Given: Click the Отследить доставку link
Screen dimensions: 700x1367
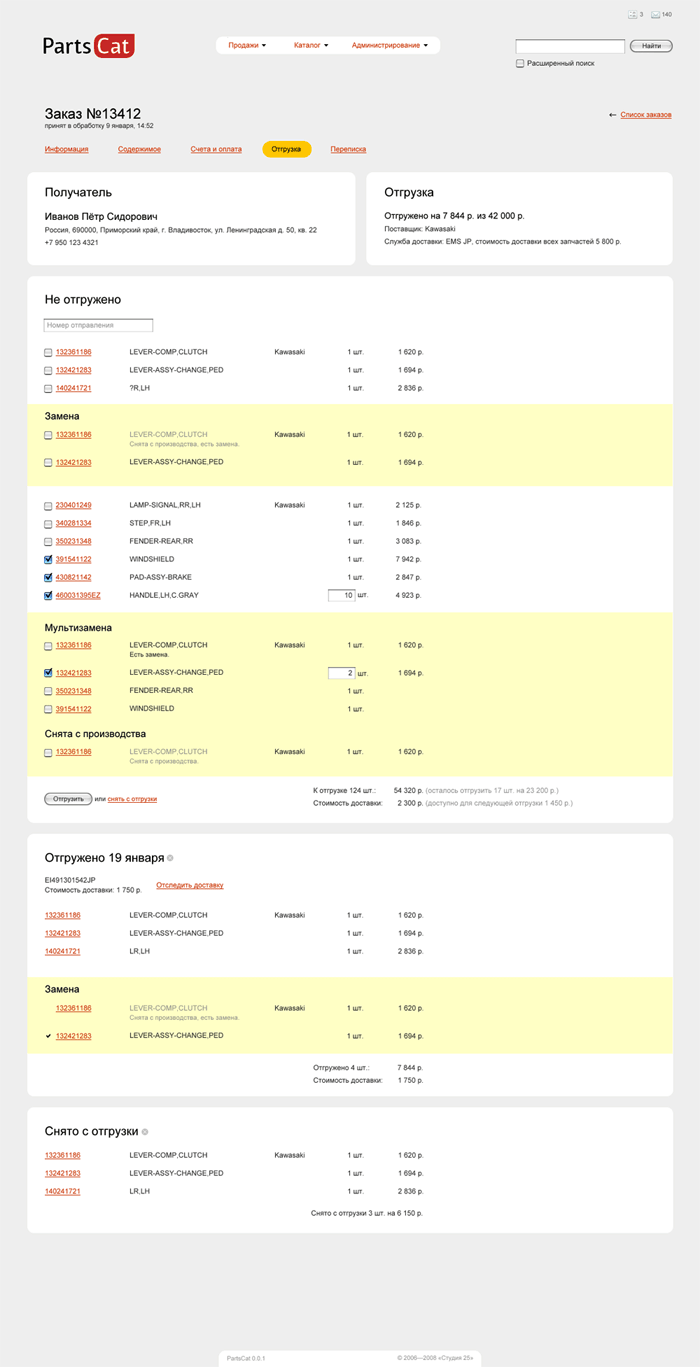Looking at the screenshot, I should tap(190, 885).
